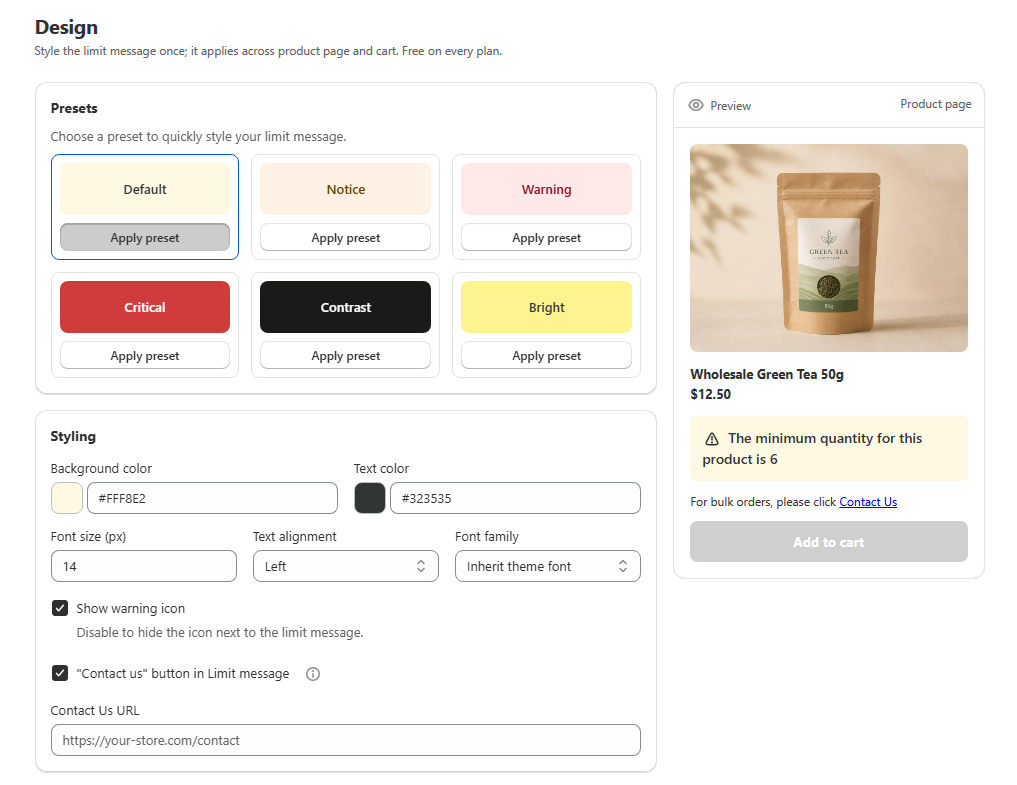The height and width of the screenshot is (785, 1017).
Task: Open the Contact Us link in preview
Action: point(868,501)
